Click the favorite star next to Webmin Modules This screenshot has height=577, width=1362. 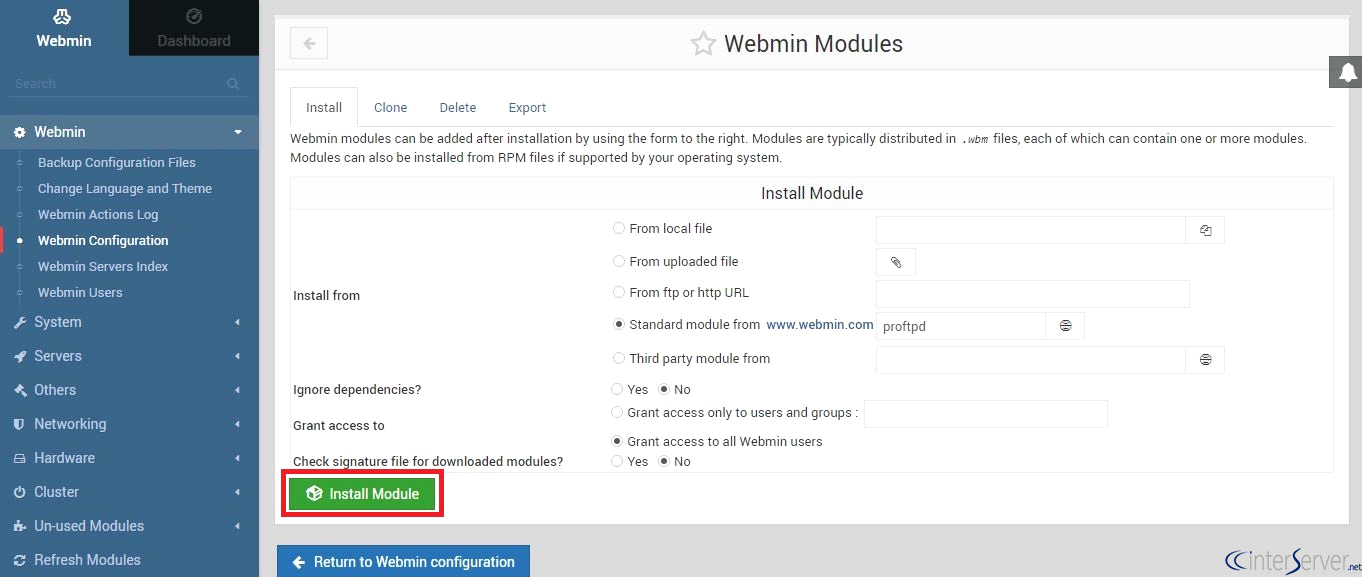703,44
